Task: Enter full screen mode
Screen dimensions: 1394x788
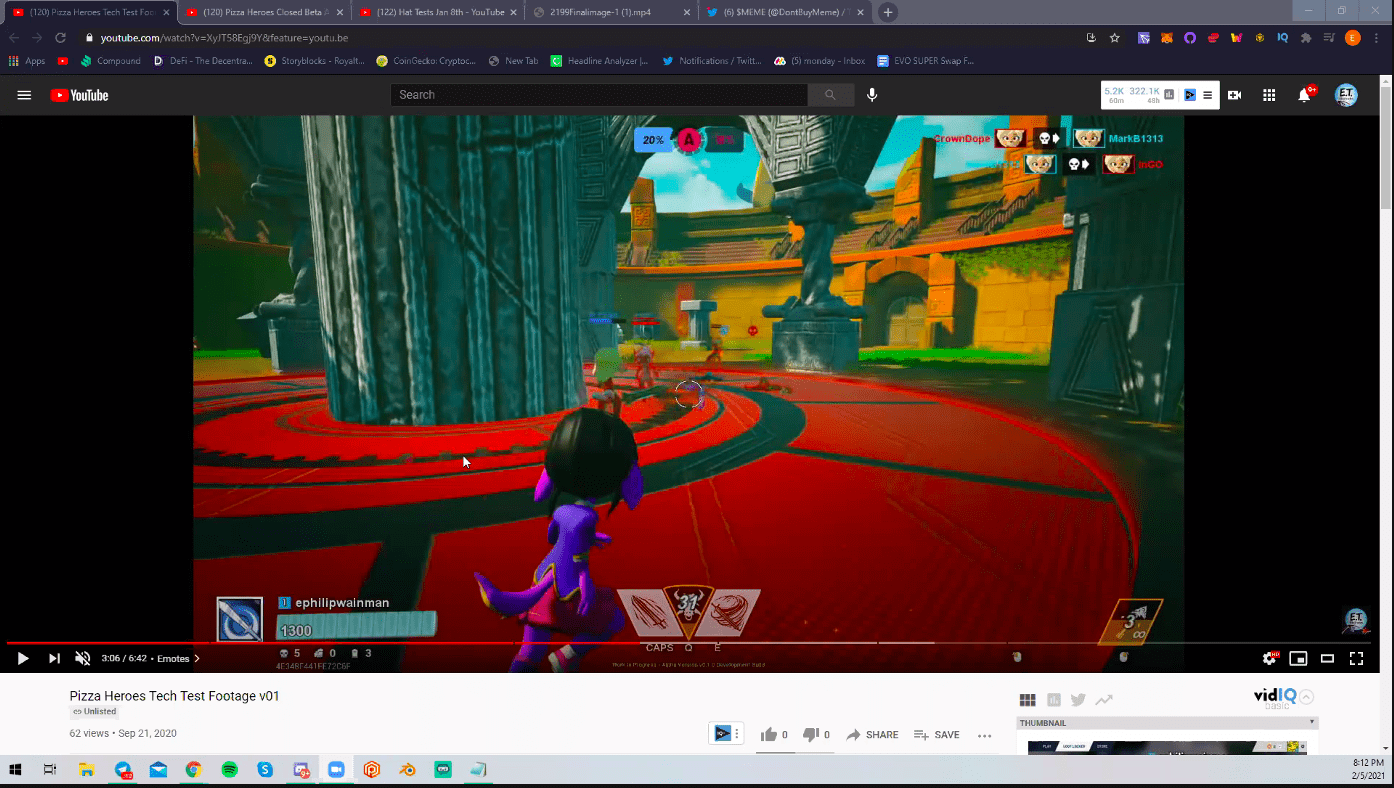Action: pyautogui.click(x=1356, y=658)
